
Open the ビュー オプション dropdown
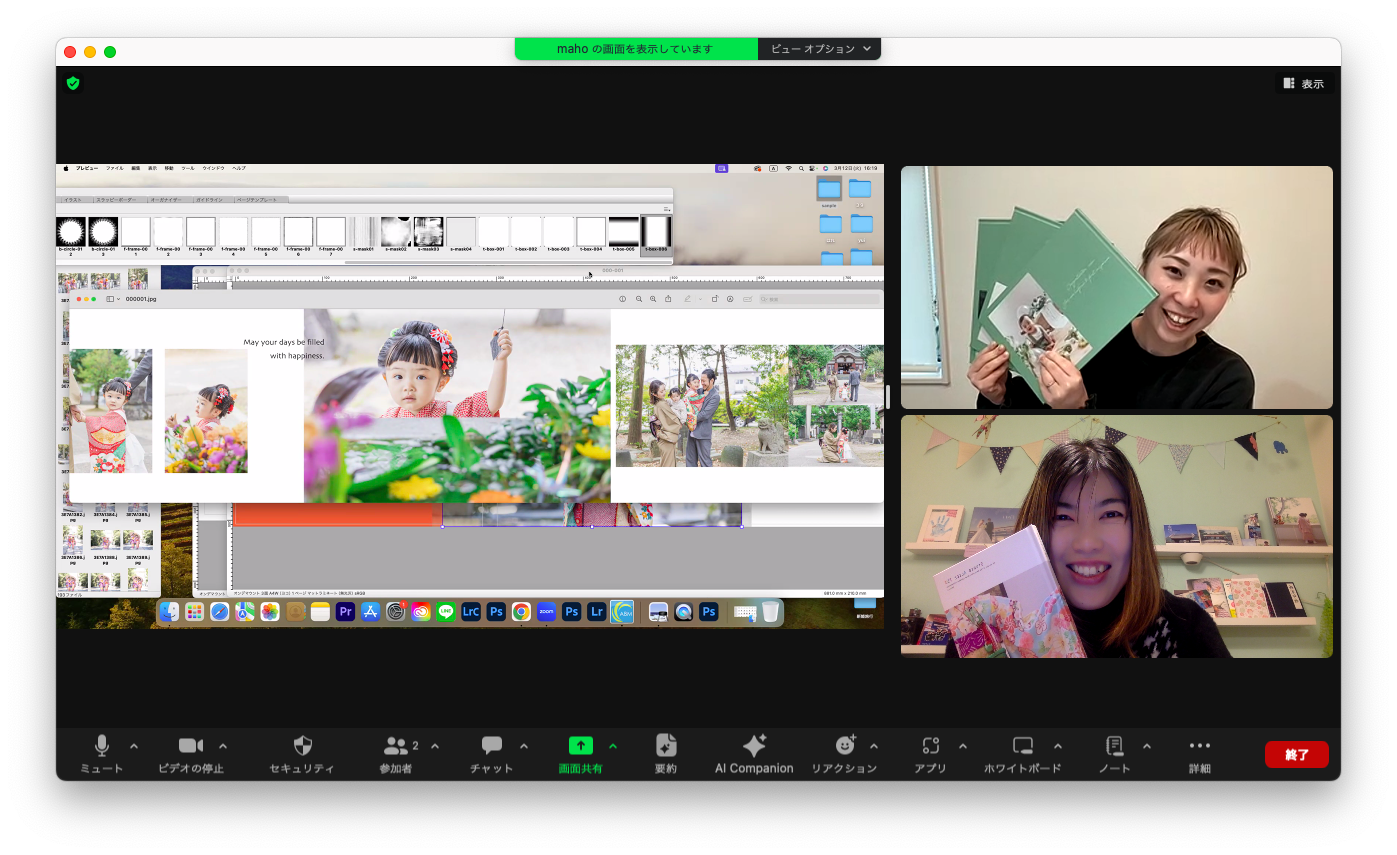tap(820, 49)
